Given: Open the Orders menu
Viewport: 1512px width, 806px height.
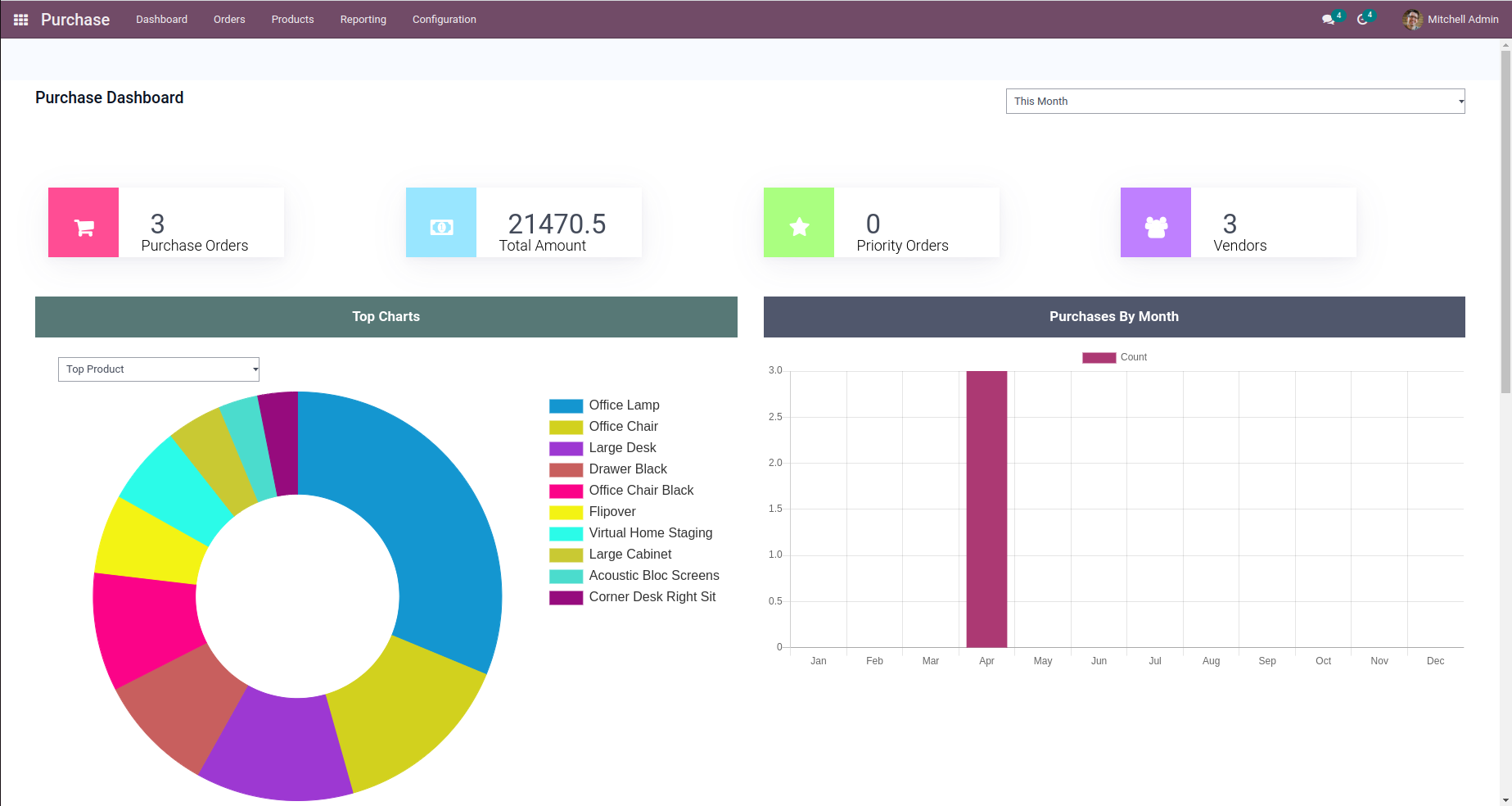Looking at the screenshot, I should [x=229, y=20].
